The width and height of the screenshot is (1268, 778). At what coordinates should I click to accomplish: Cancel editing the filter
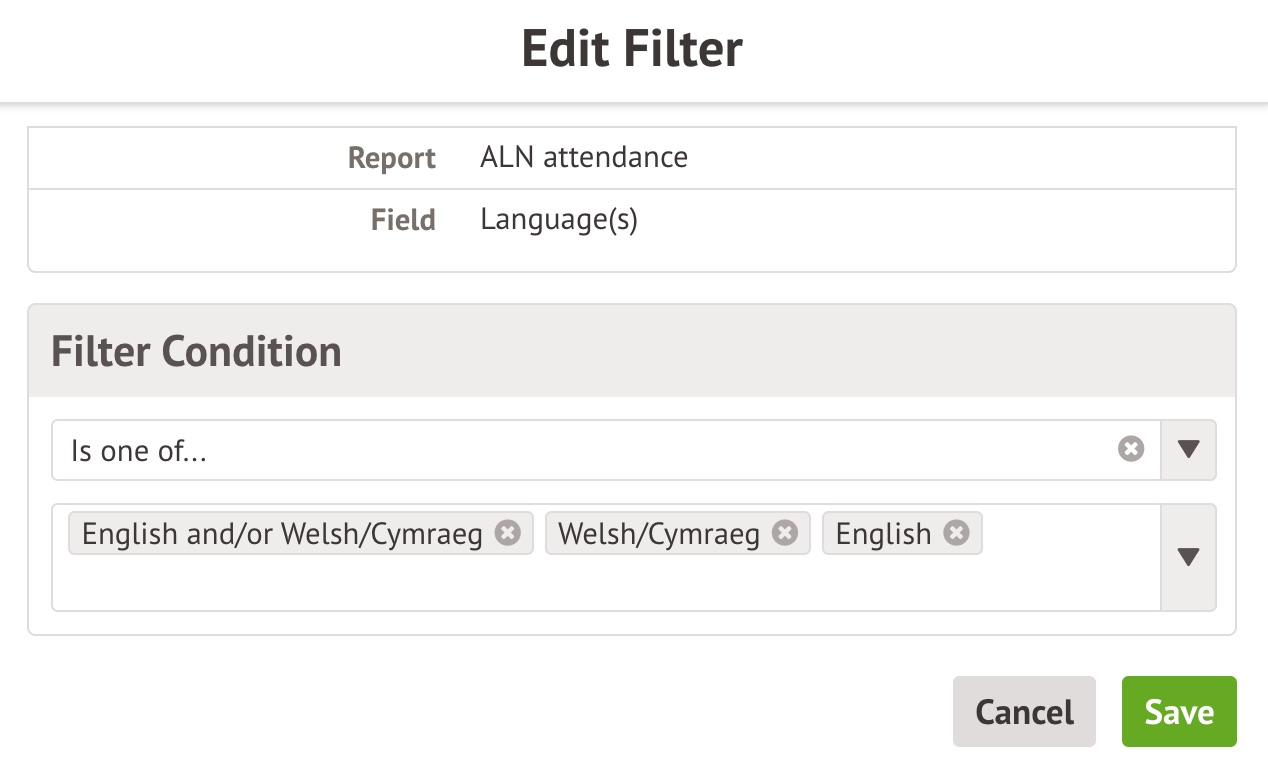click(1024, 712)
